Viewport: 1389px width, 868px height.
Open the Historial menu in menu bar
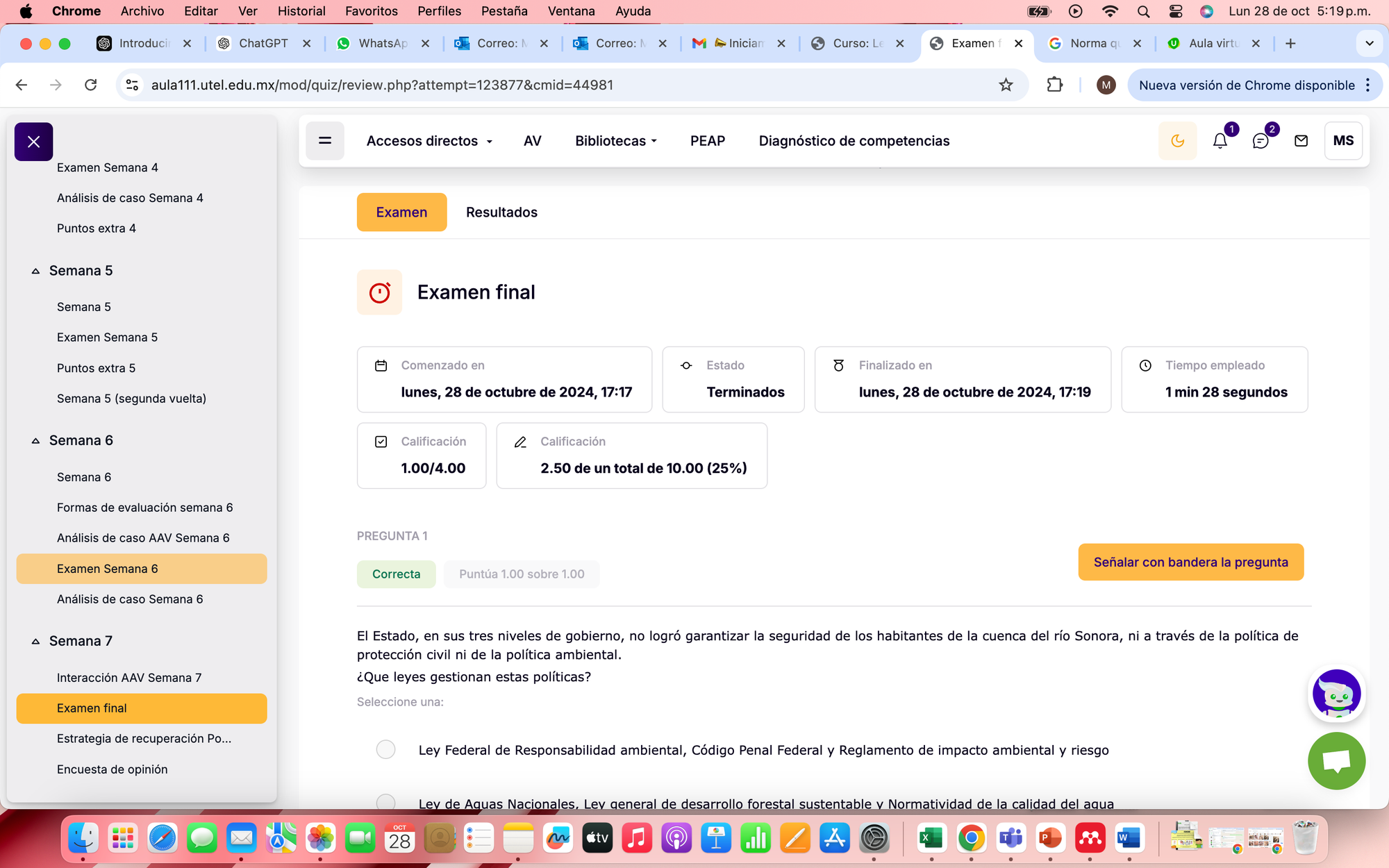[x=301, y=11]
